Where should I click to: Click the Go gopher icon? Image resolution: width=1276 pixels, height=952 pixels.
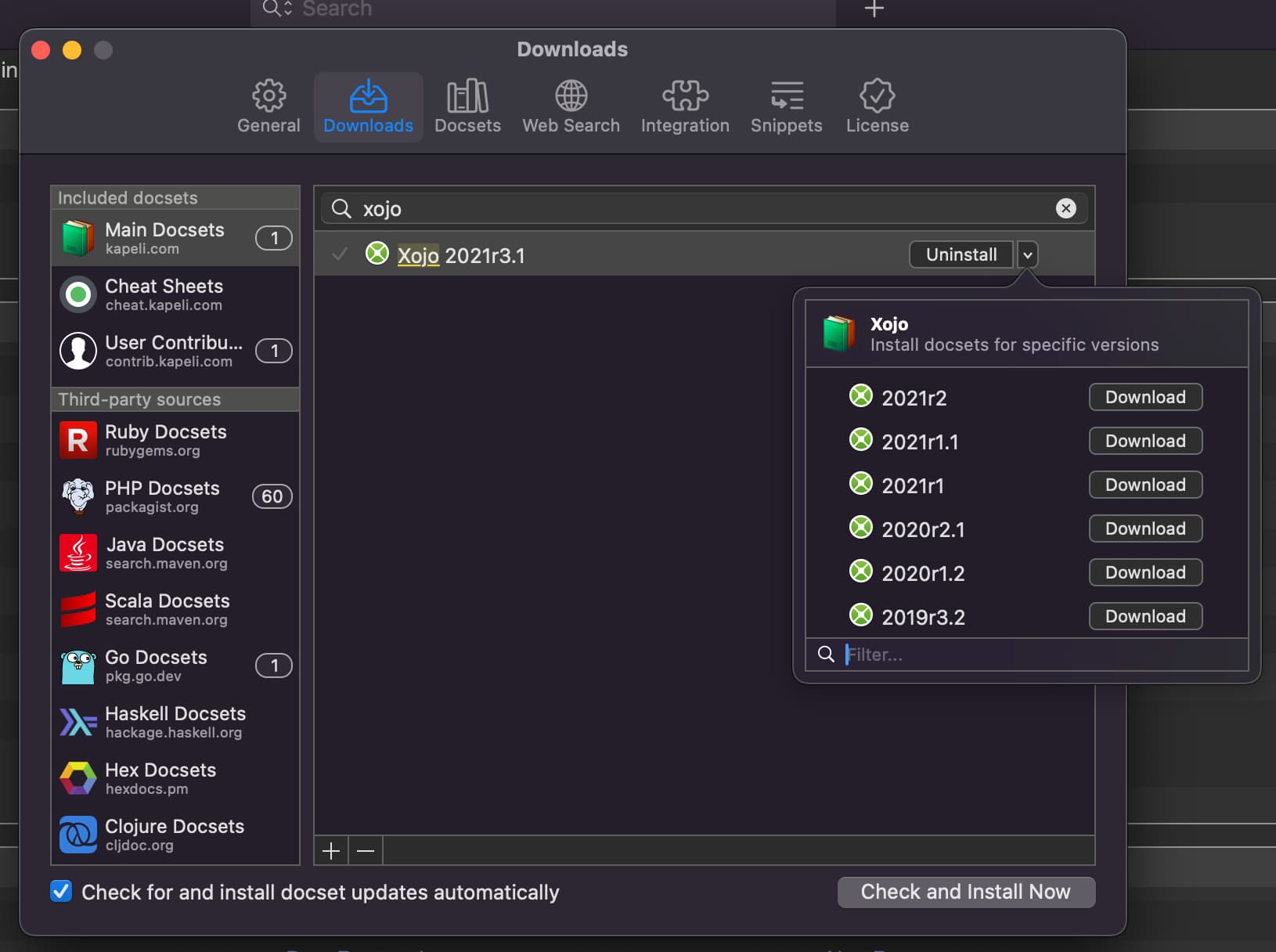(78, 666)
